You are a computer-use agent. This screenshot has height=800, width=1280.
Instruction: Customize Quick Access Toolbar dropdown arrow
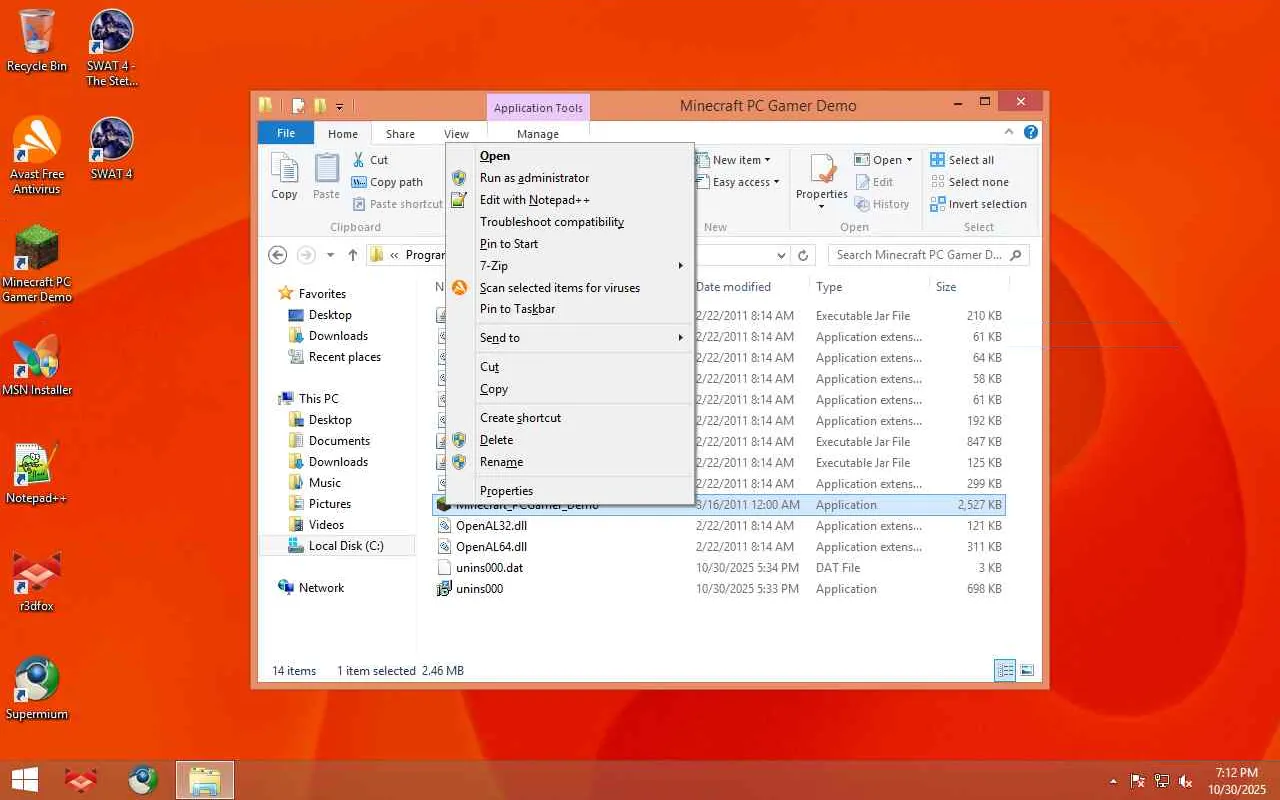click(340, 106)
